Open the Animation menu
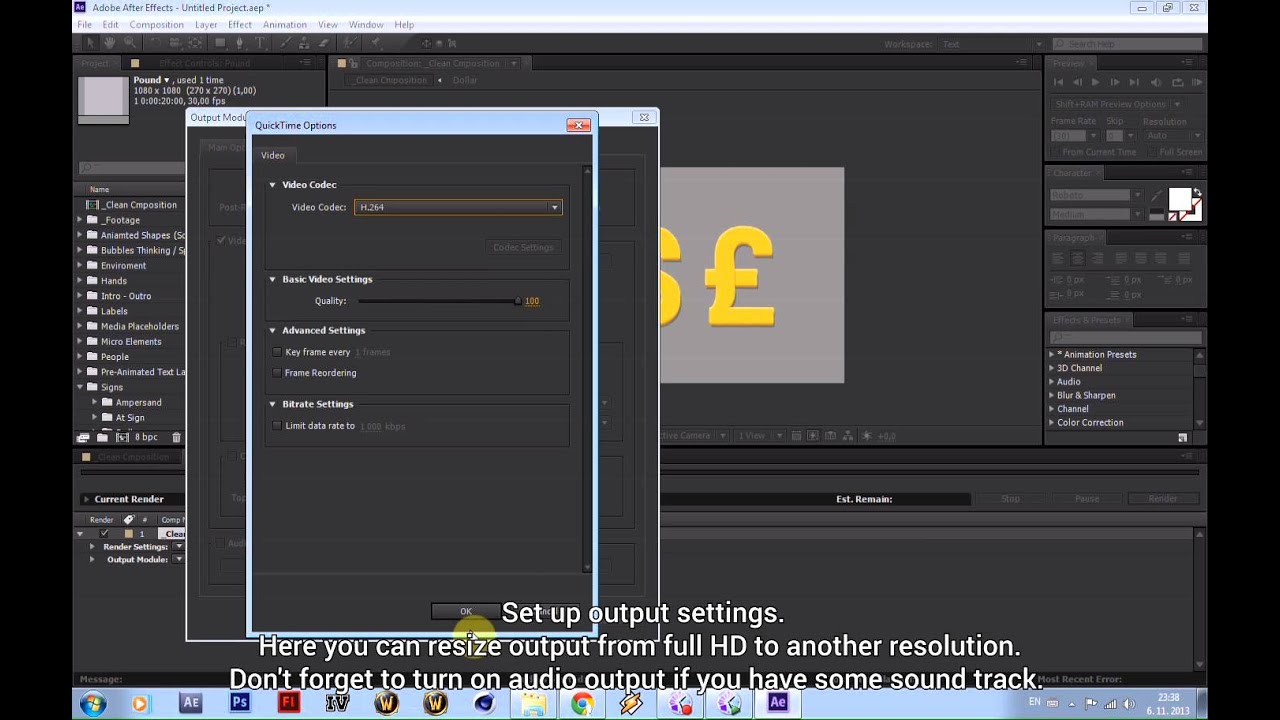Viewport: 1280px width, 720px height. pyautogui.click(x=285, y=24)
